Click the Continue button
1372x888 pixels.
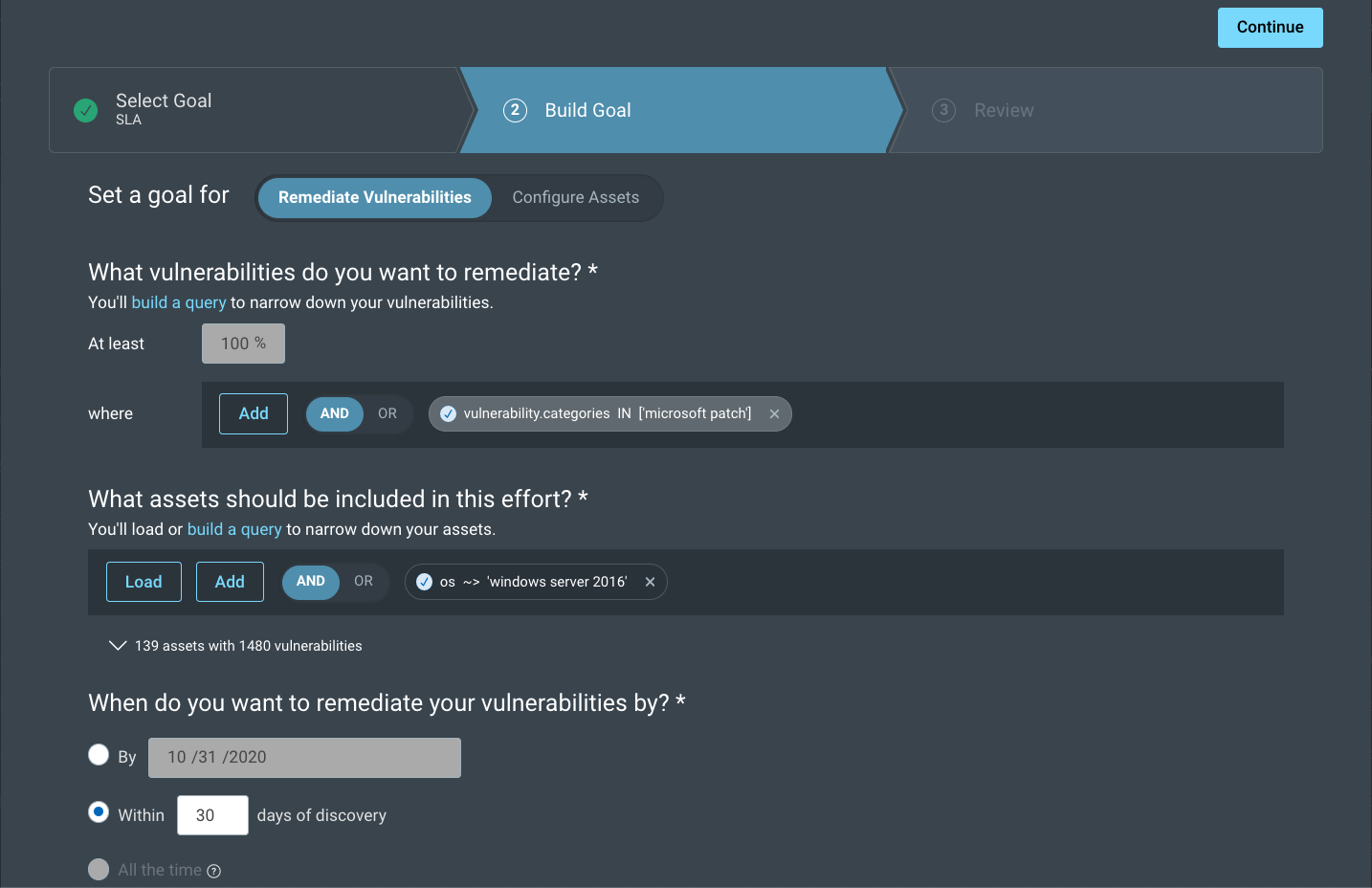[1270, 28]
